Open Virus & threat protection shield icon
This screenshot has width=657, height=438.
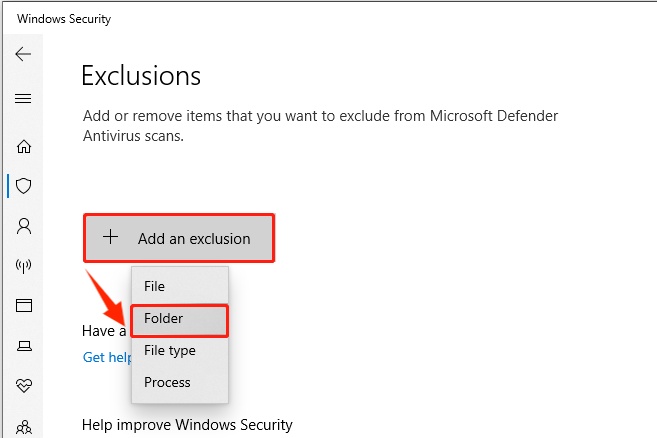(x=24, y=186)
